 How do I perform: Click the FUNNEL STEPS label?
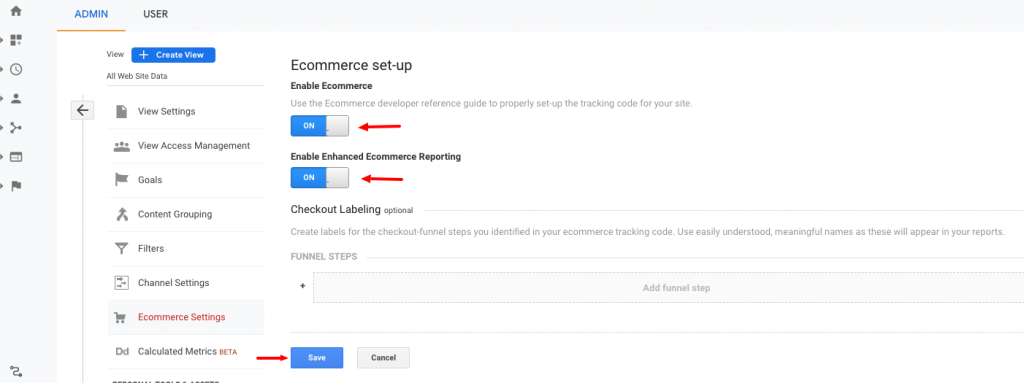[x=324, y=256]
